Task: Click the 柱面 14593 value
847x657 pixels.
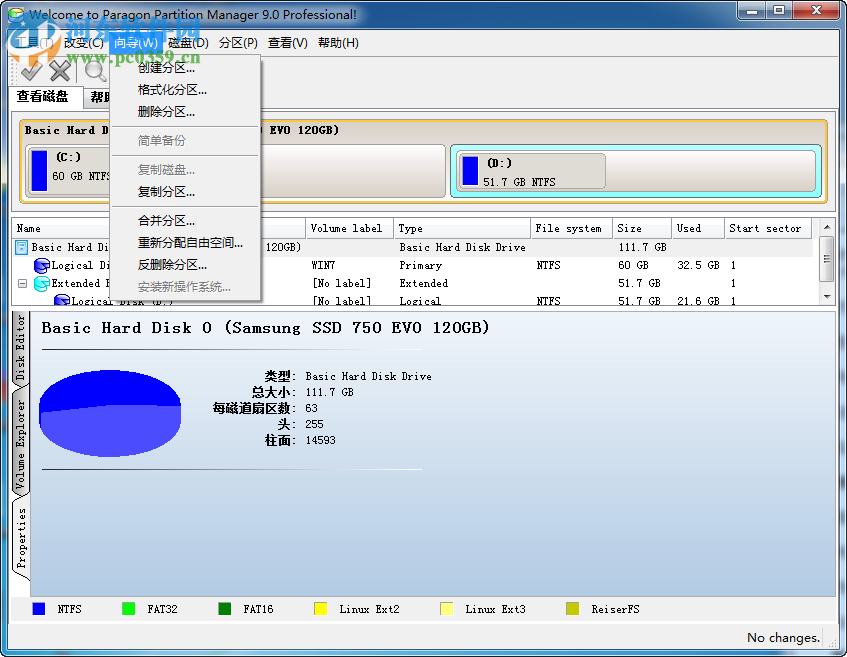Action: click(x=320, y=440)
